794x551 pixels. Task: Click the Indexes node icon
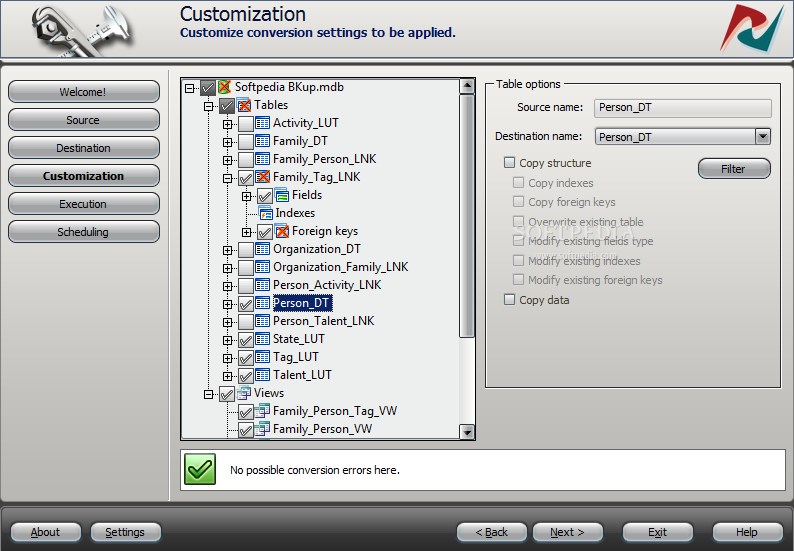(265, 213)
